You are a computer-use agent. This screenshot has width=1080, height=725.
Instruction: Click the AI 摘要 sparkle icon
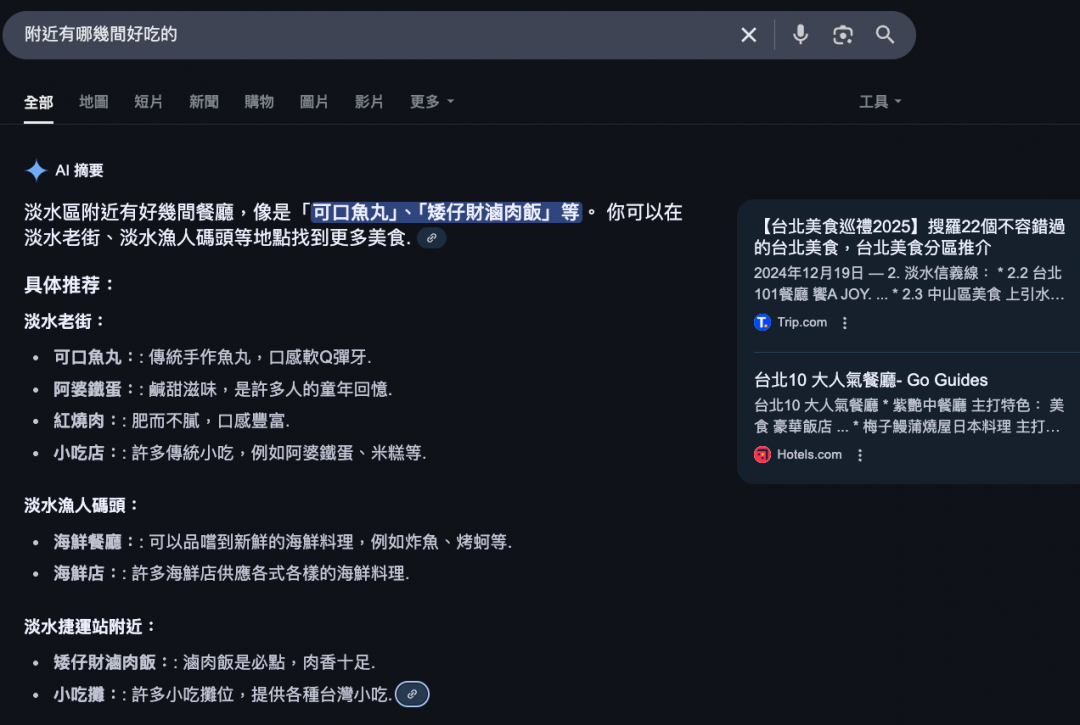click(x=36, y=171)
